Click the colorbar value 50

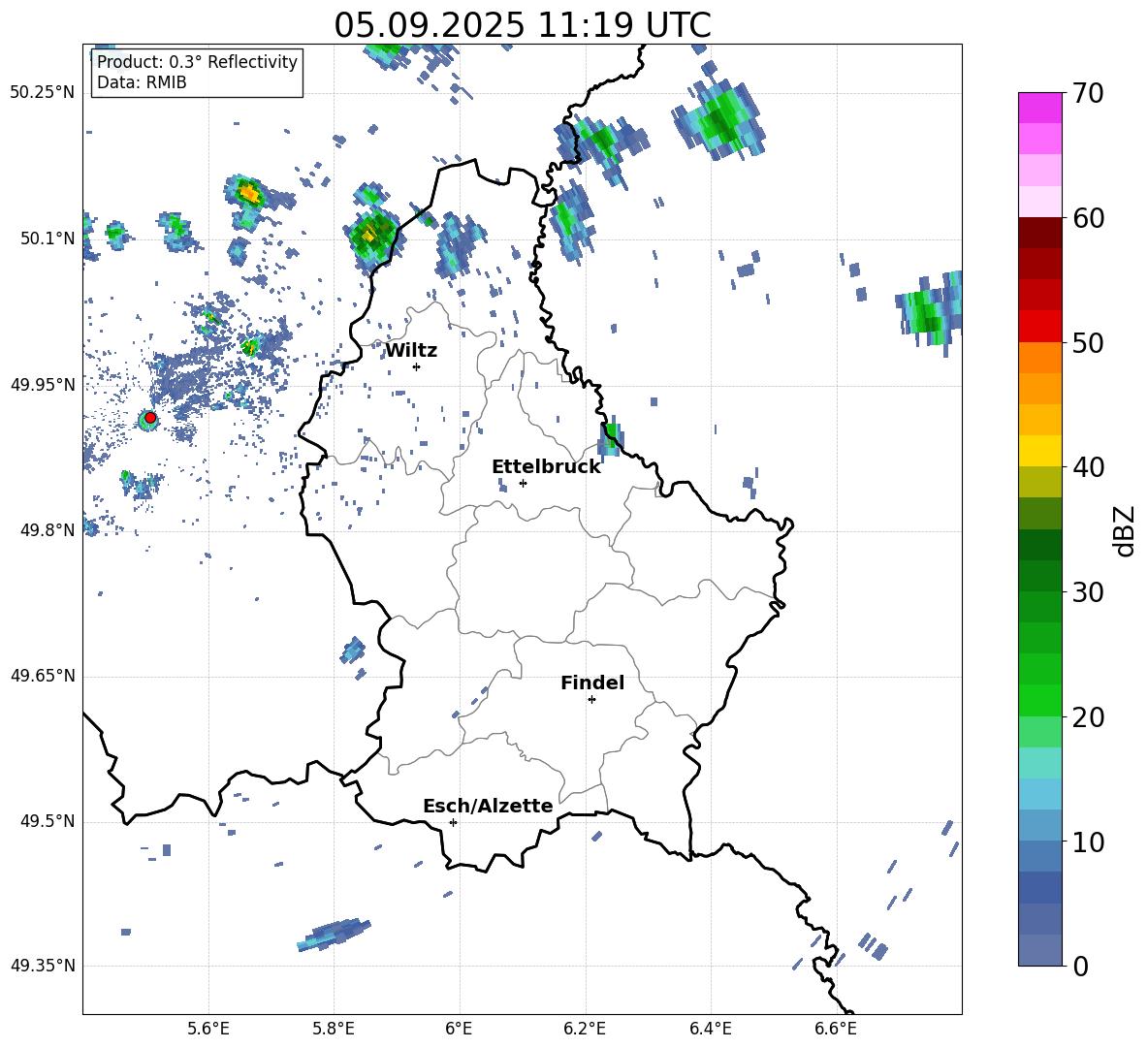1088,343
